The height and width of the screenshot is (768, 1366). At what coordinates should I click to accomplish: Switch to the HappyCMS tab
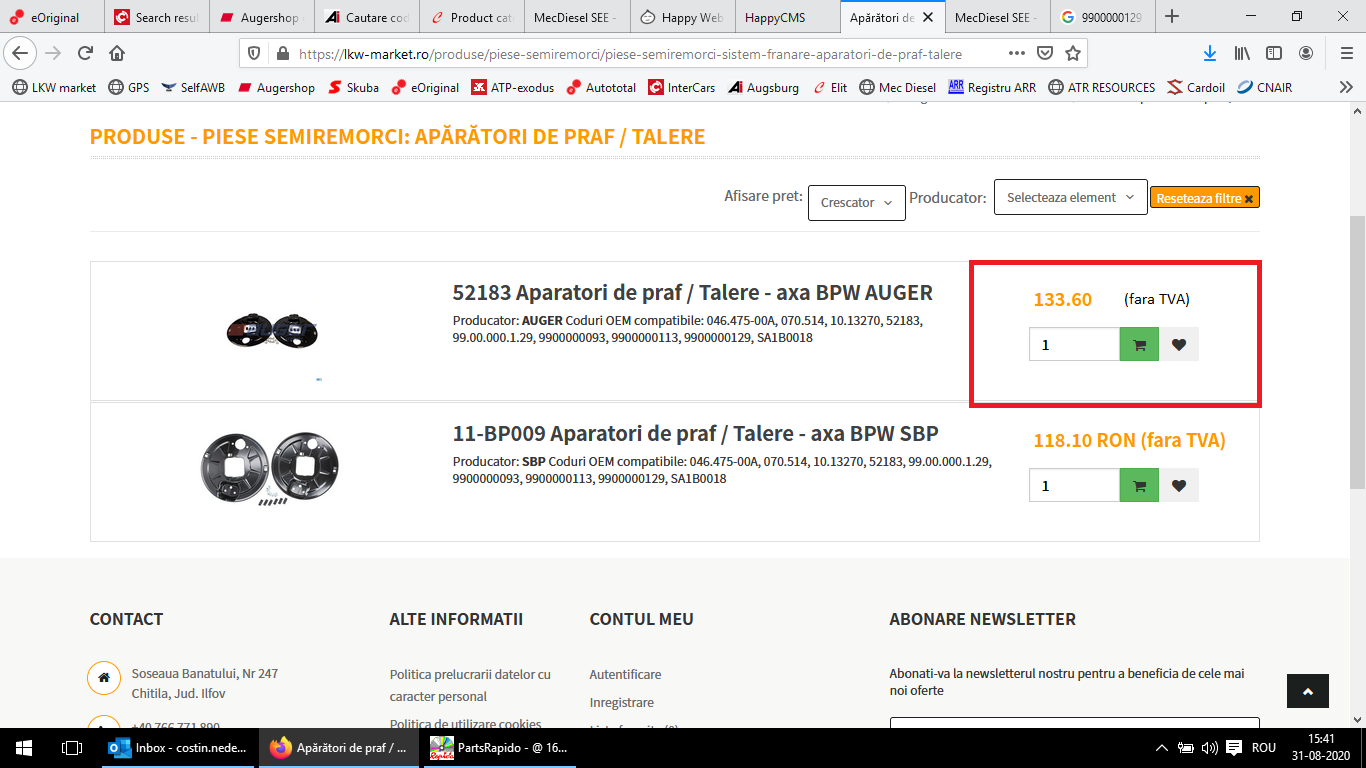tap(786, 17)
